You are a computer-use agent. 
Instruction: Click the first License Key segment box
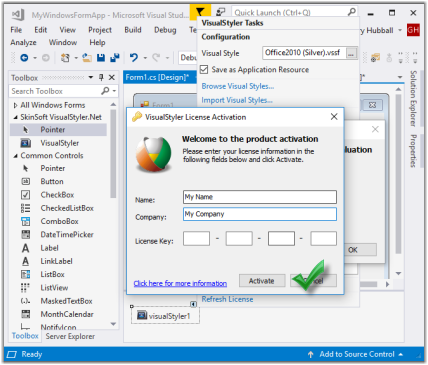(196, 239)
